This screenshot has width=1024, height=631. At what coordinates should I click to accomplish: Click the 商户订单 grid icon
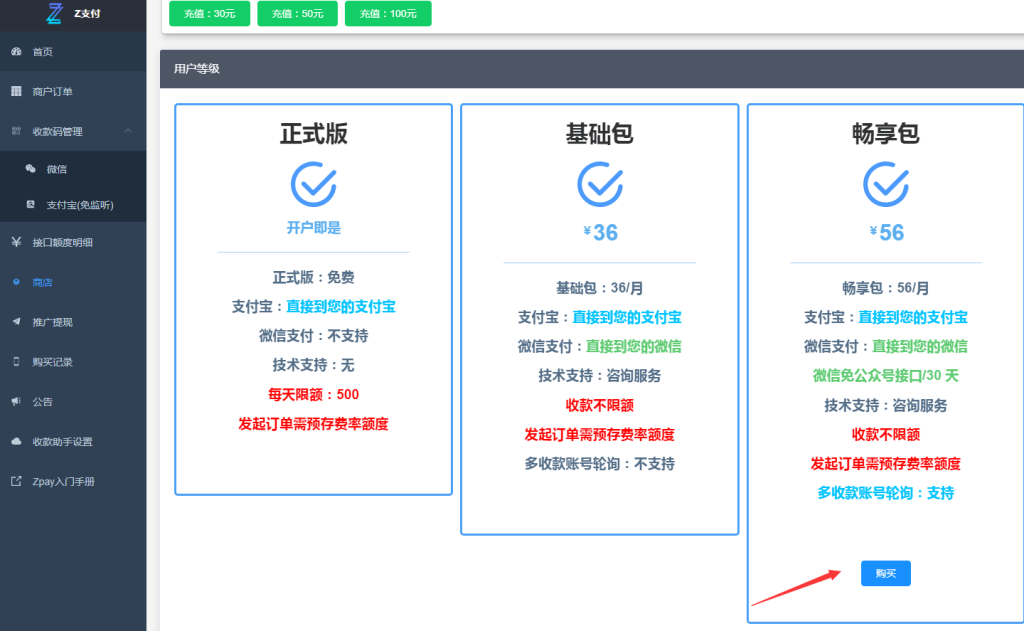pyautogui.click(x=14, y=91)
